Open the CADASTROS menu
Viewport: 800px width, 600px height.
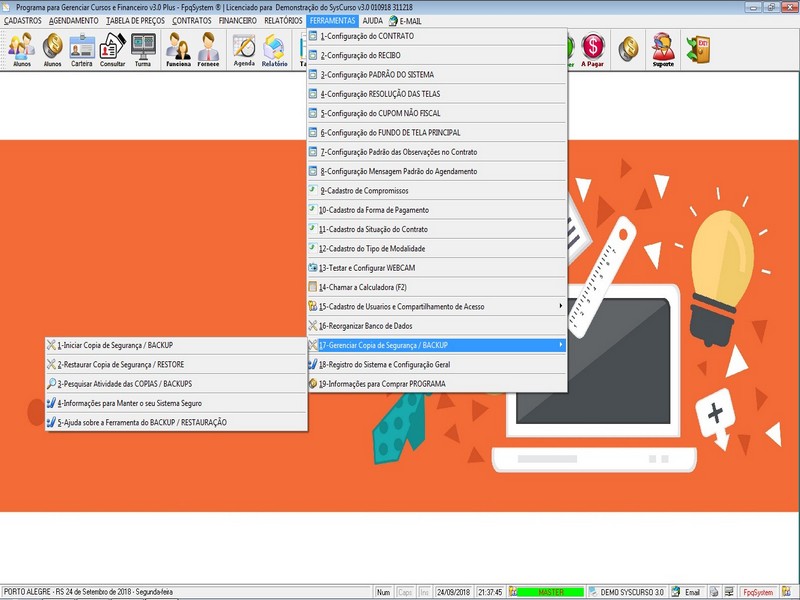[x=22, y=21]
